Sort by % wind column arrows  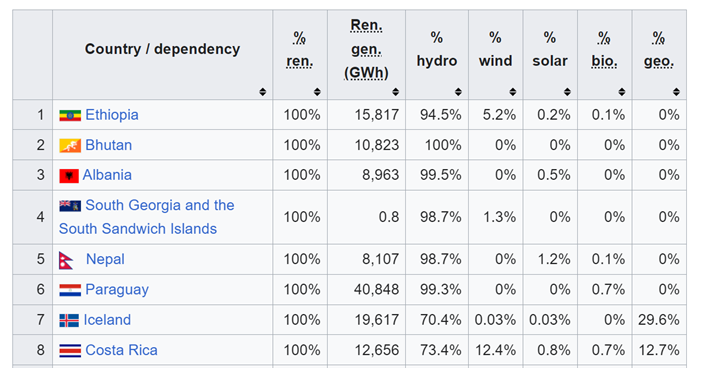pyautogui.click(x=513, y=92)
